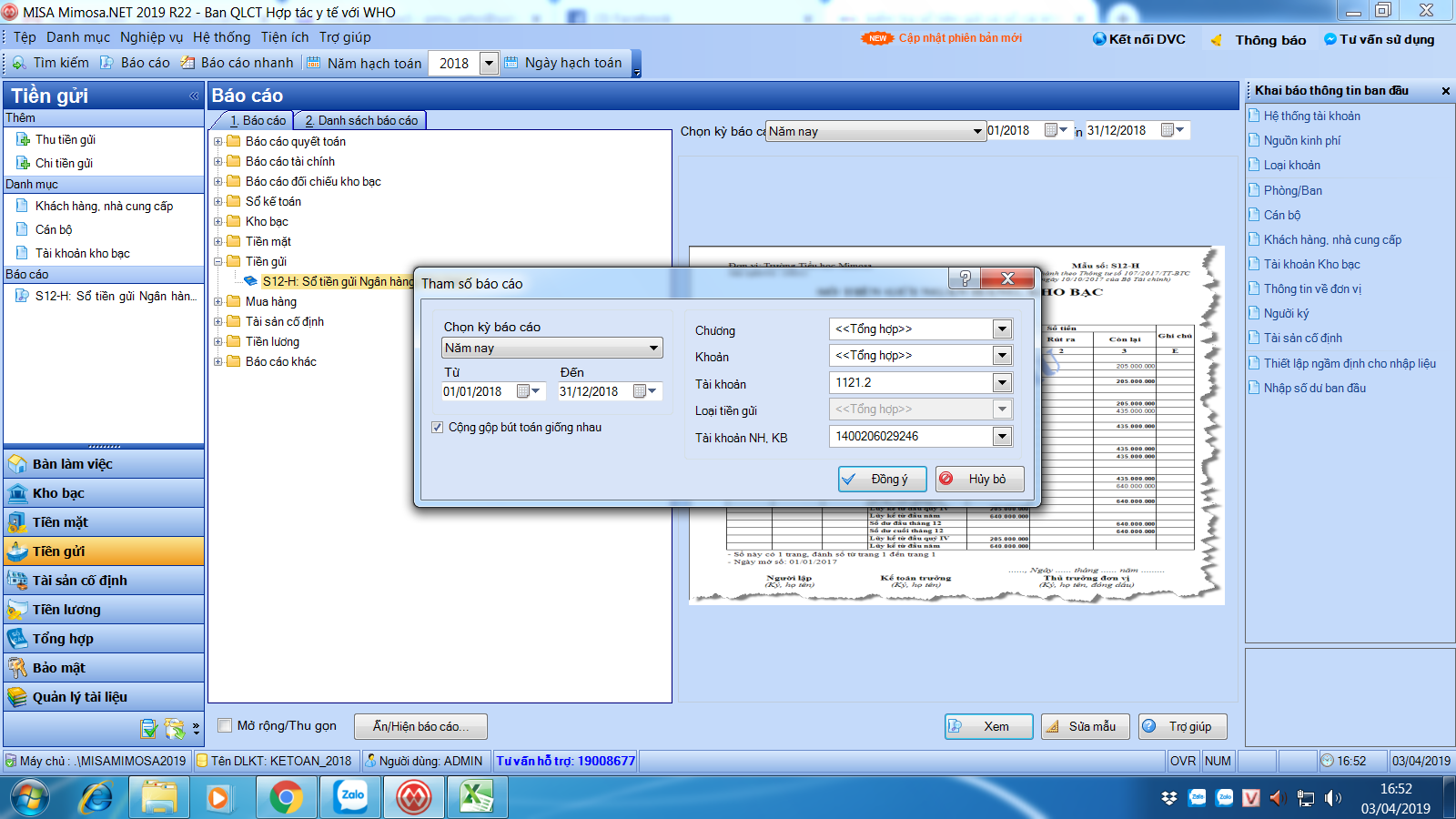Launch Zalo from taskbar
Viewport: 1456px width, 819px height.
pos(350,797)
